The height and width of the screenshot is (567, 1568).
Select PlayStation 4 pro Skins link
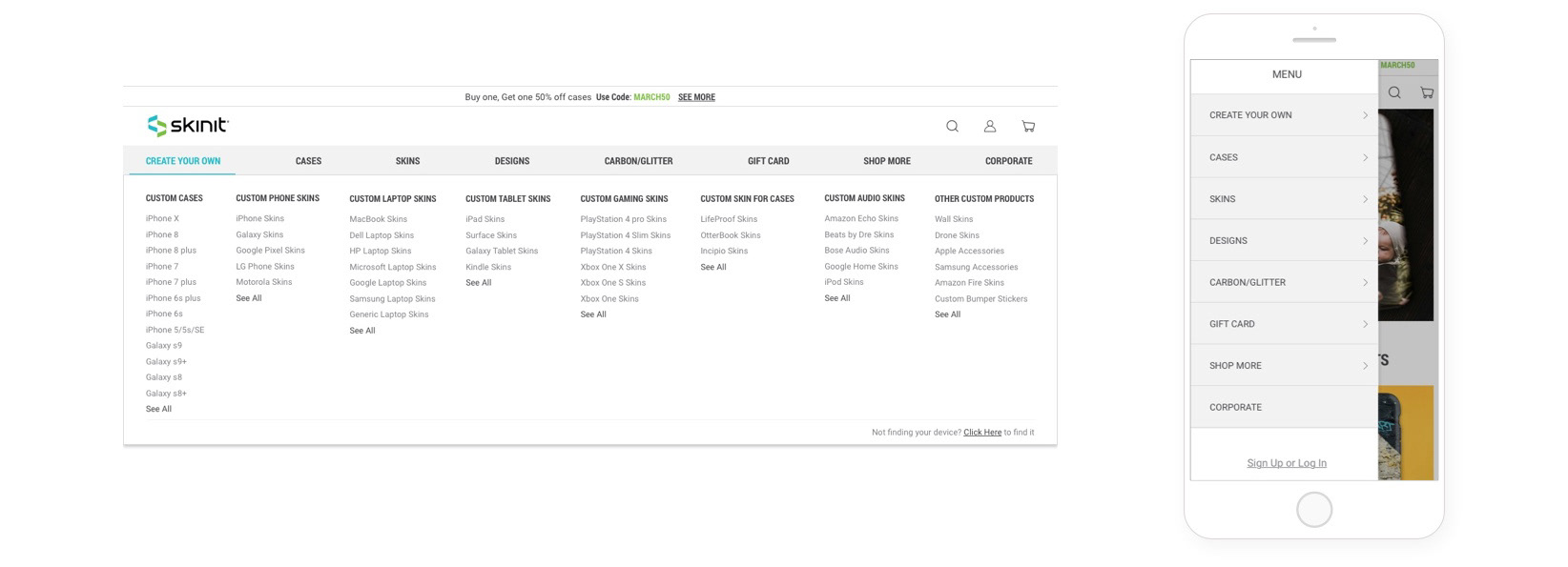coord(624,219)
